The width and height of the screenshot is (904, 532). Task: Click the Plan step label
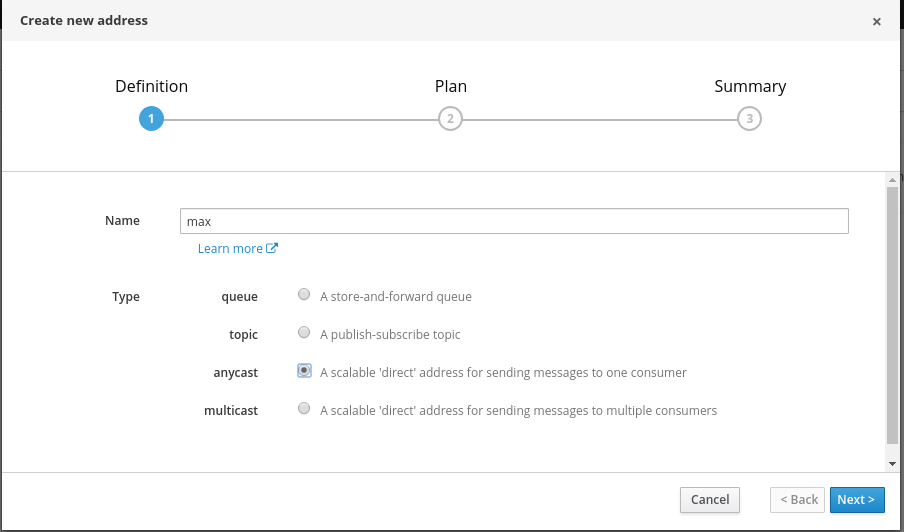[450, 87]
